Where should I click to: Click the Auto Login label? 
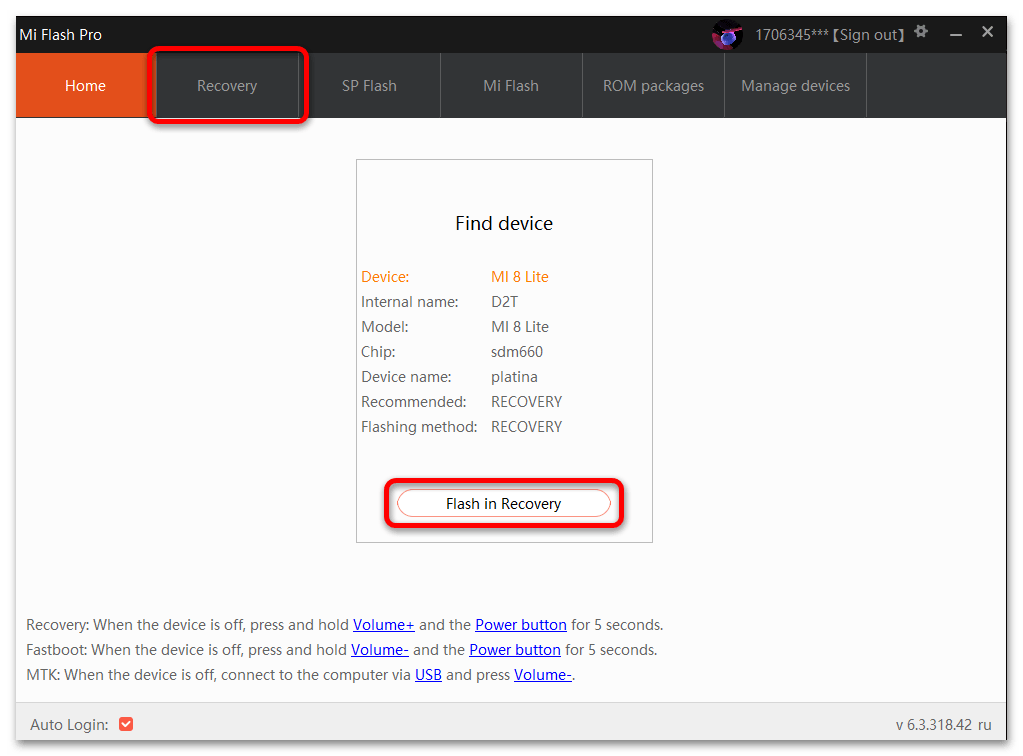coord(69,725)
